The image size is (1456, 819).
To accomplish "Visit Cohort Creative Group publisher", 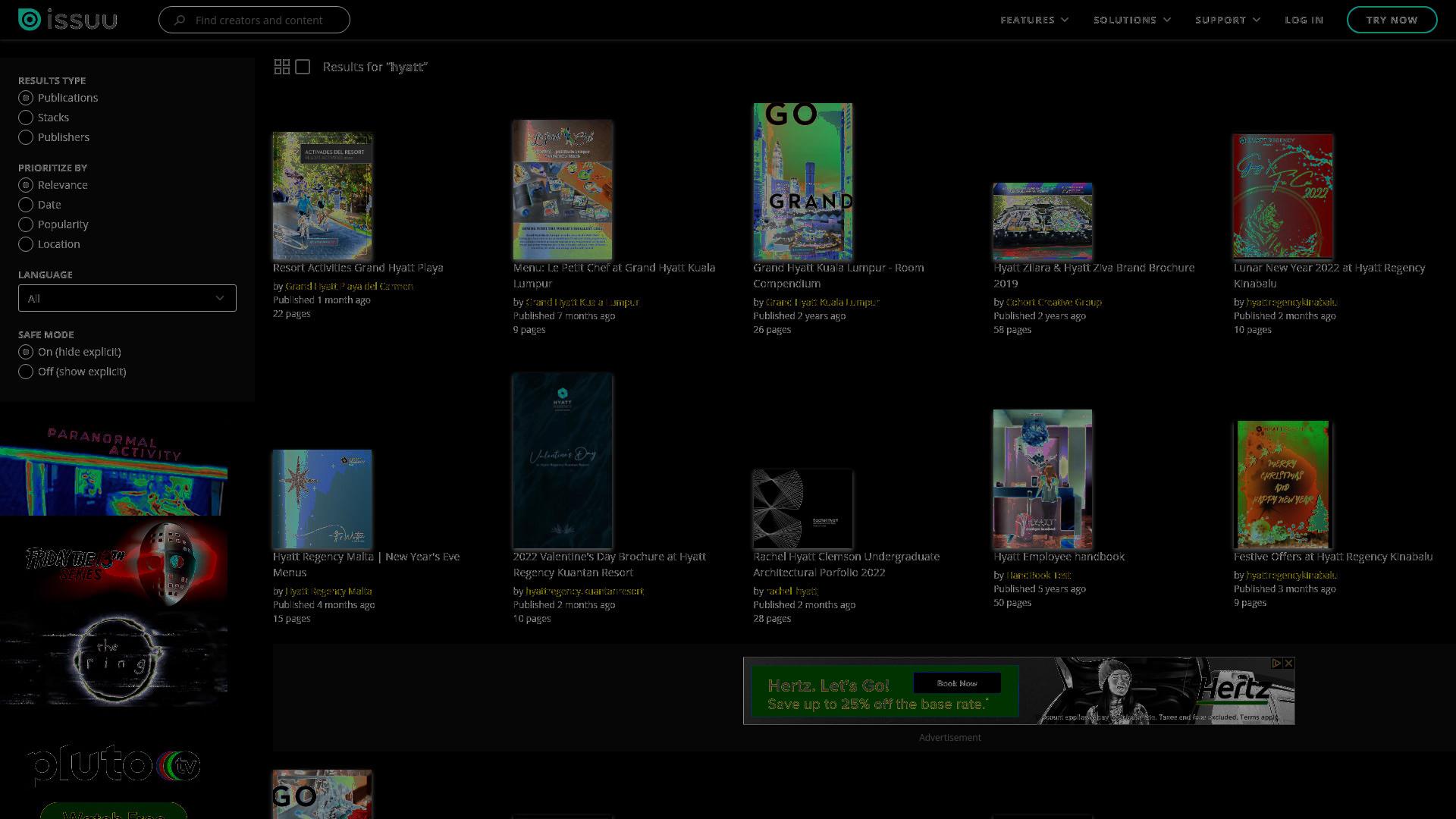I will click(1053, 303).
